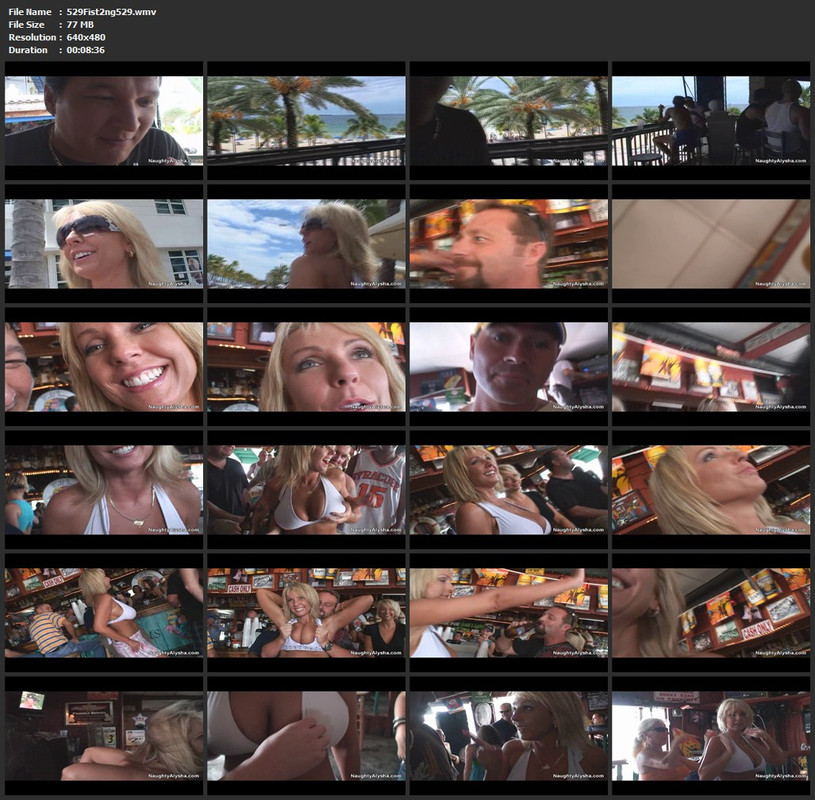Select thumbnail of blonde woman against cloudy sky
The height and width of the screenshot is (800, 815).
point(306,244)
